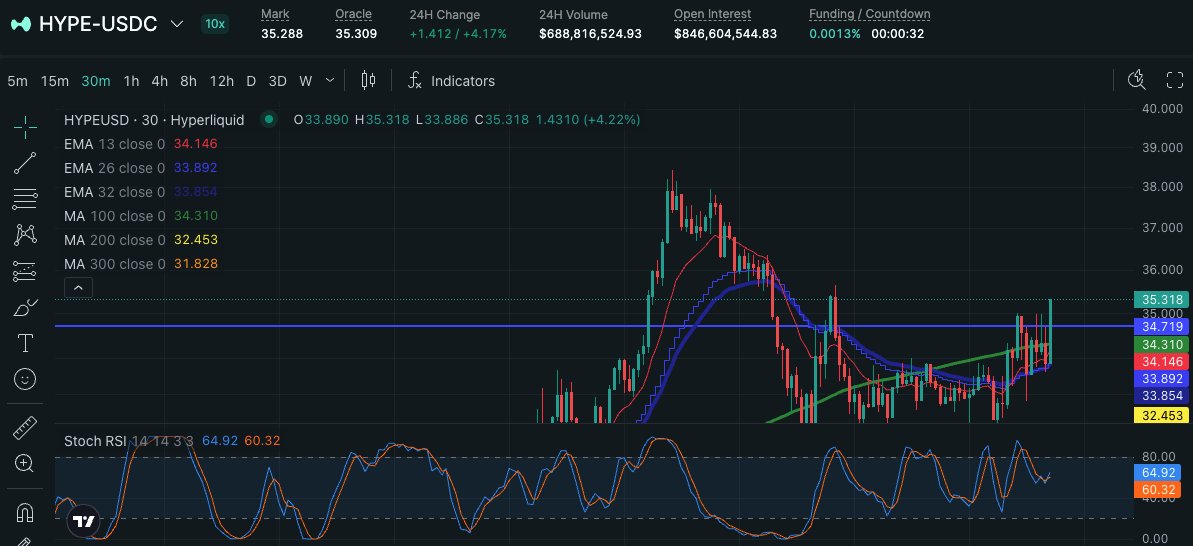Click the 24H Volume value $688,816,524.93
The image size is (1193, 546).
point(590,33)
